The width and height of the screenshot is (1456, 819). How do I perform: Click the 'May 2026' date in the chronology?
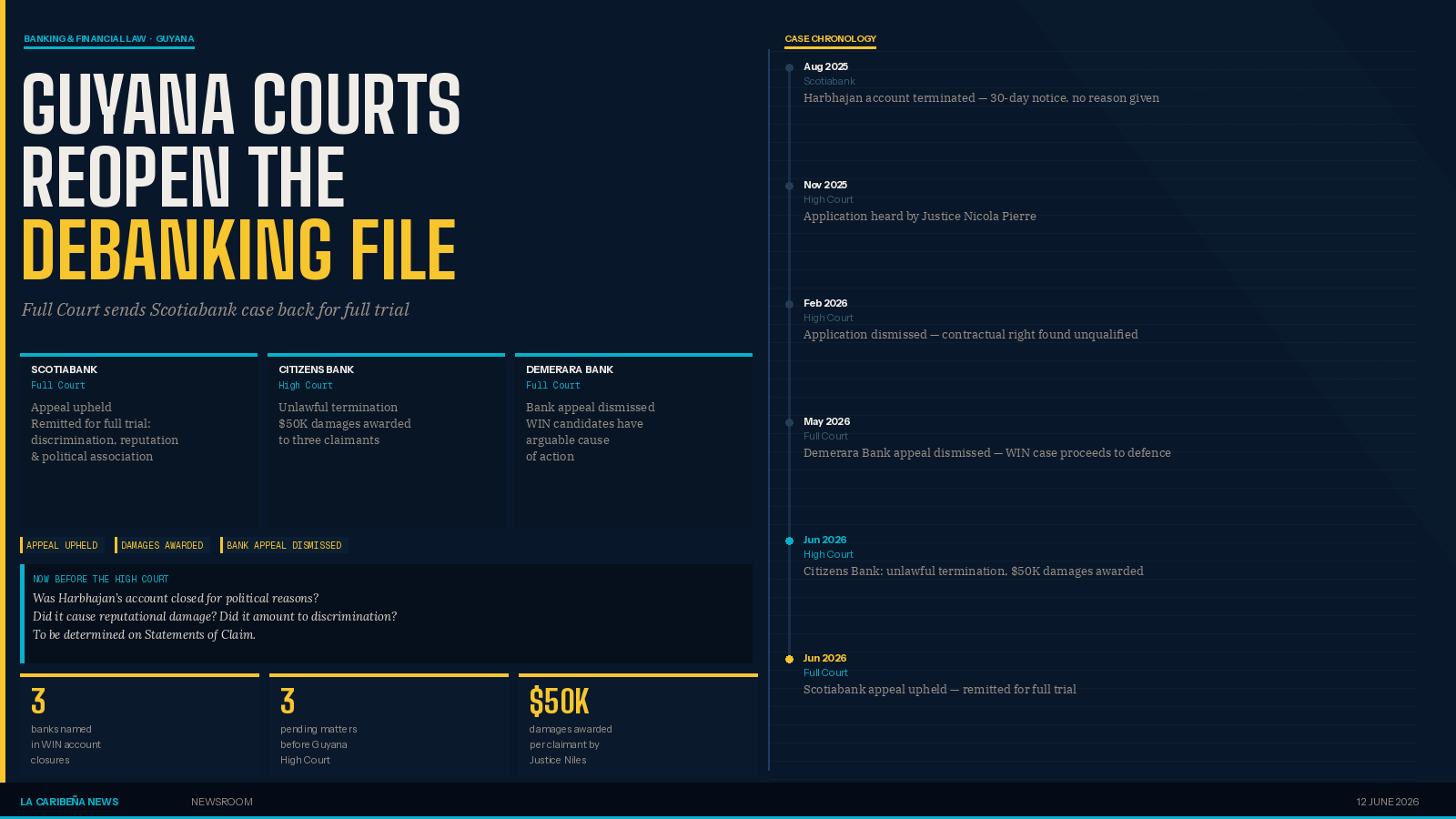(x=826, y=422)
